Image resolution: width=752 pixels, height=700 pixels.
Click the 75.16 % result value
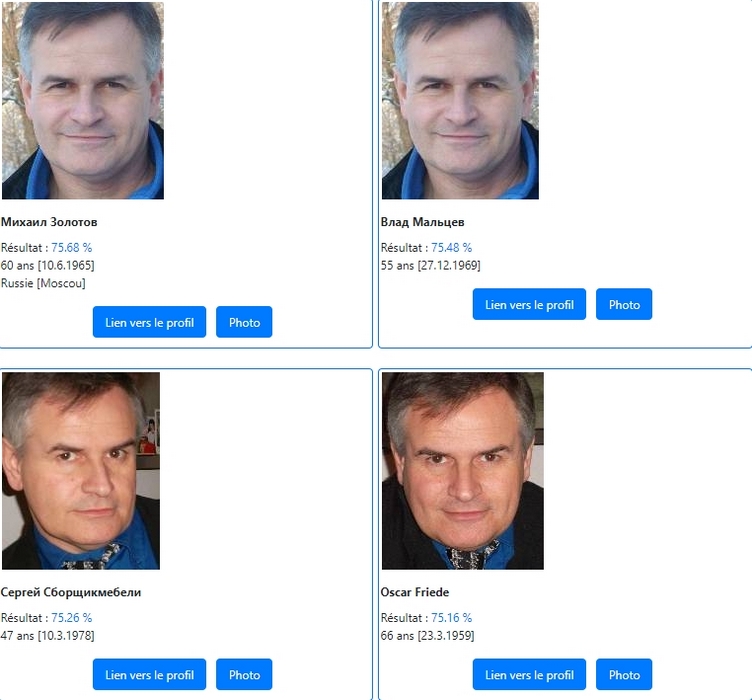pos(451,618)
